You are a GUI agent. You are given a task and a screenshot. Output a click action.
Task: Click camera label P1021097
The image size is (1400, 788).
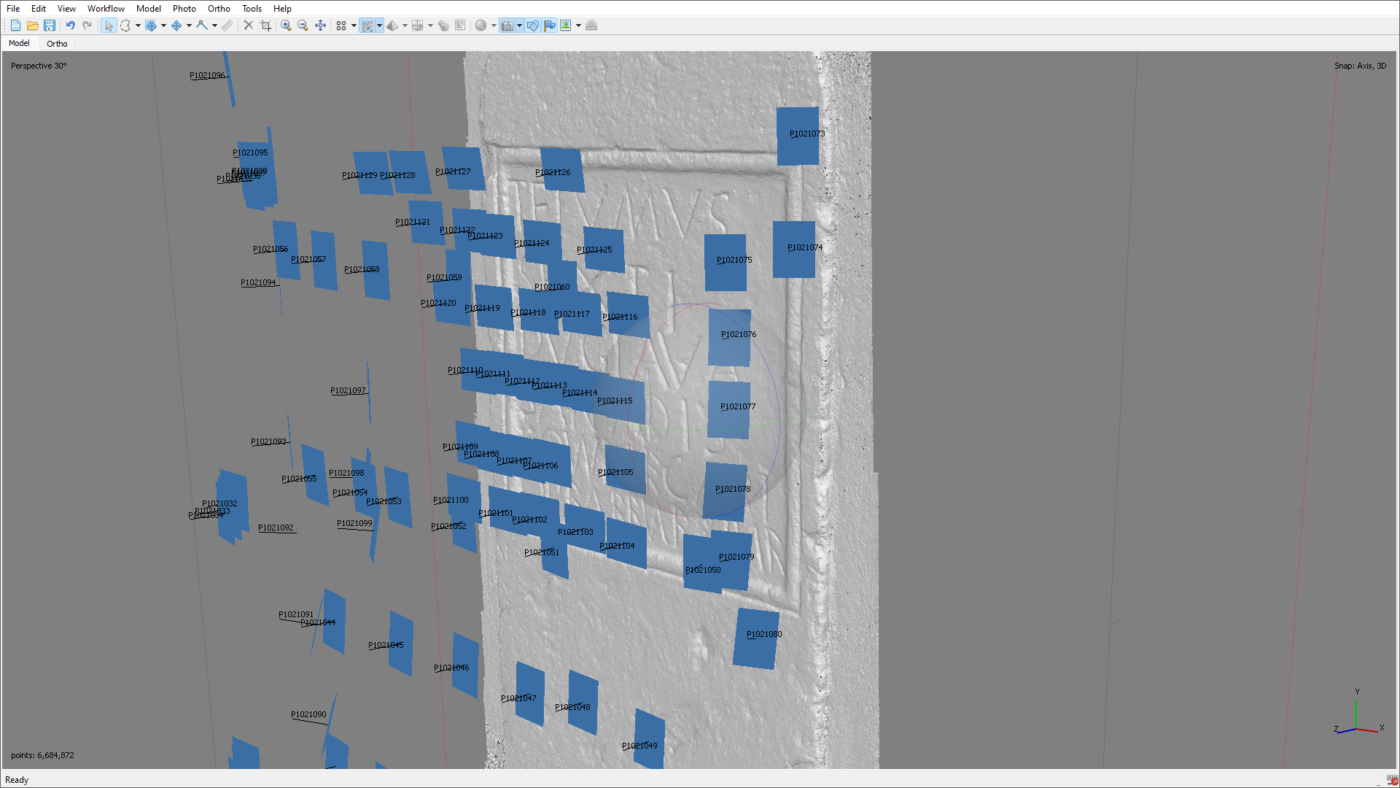[348, 391]
